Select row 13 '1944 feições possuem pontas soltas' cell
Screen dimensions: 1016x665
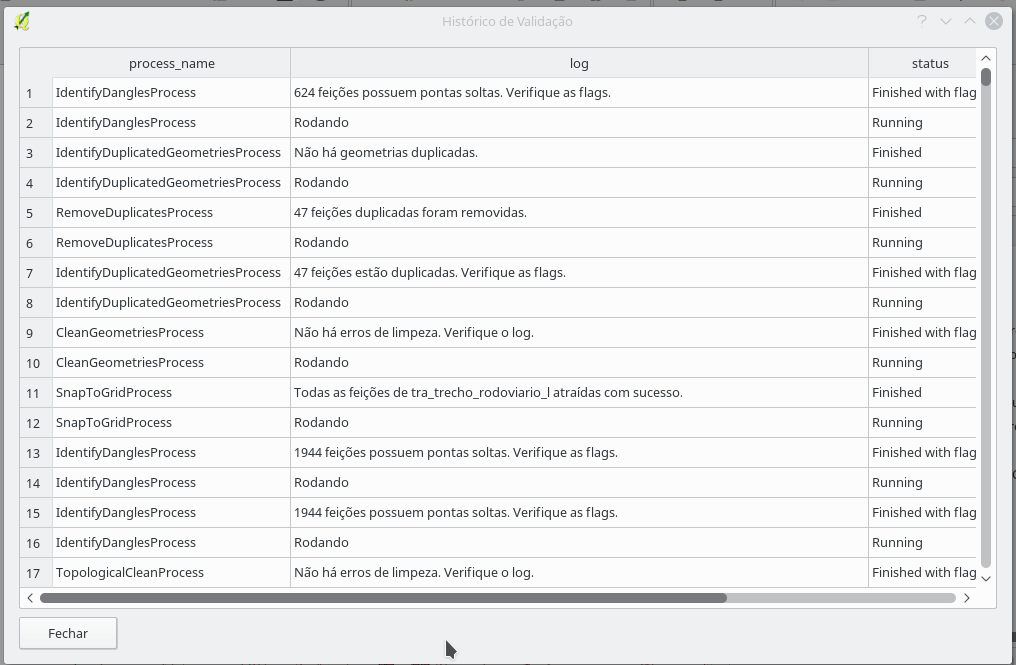point(579,452)
